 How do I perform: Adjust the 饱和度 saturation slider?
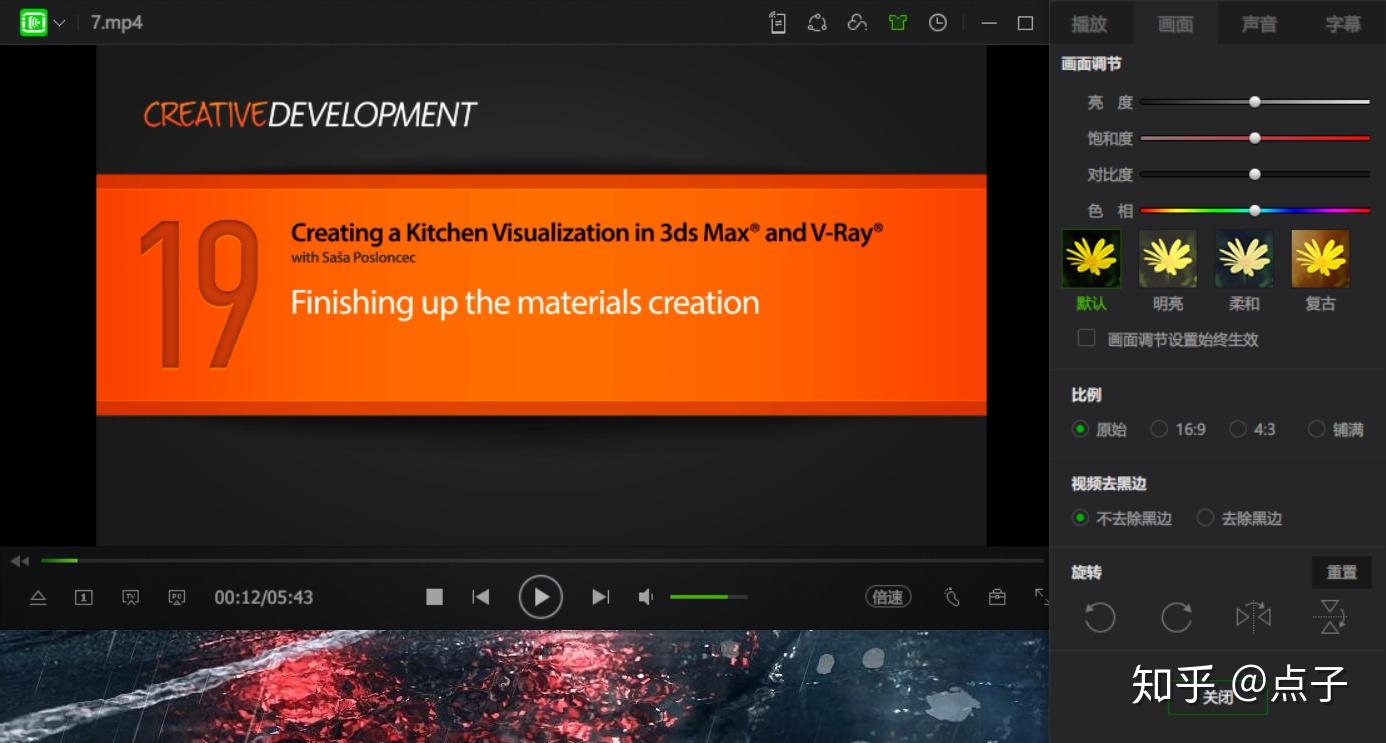coord(1255,138)
